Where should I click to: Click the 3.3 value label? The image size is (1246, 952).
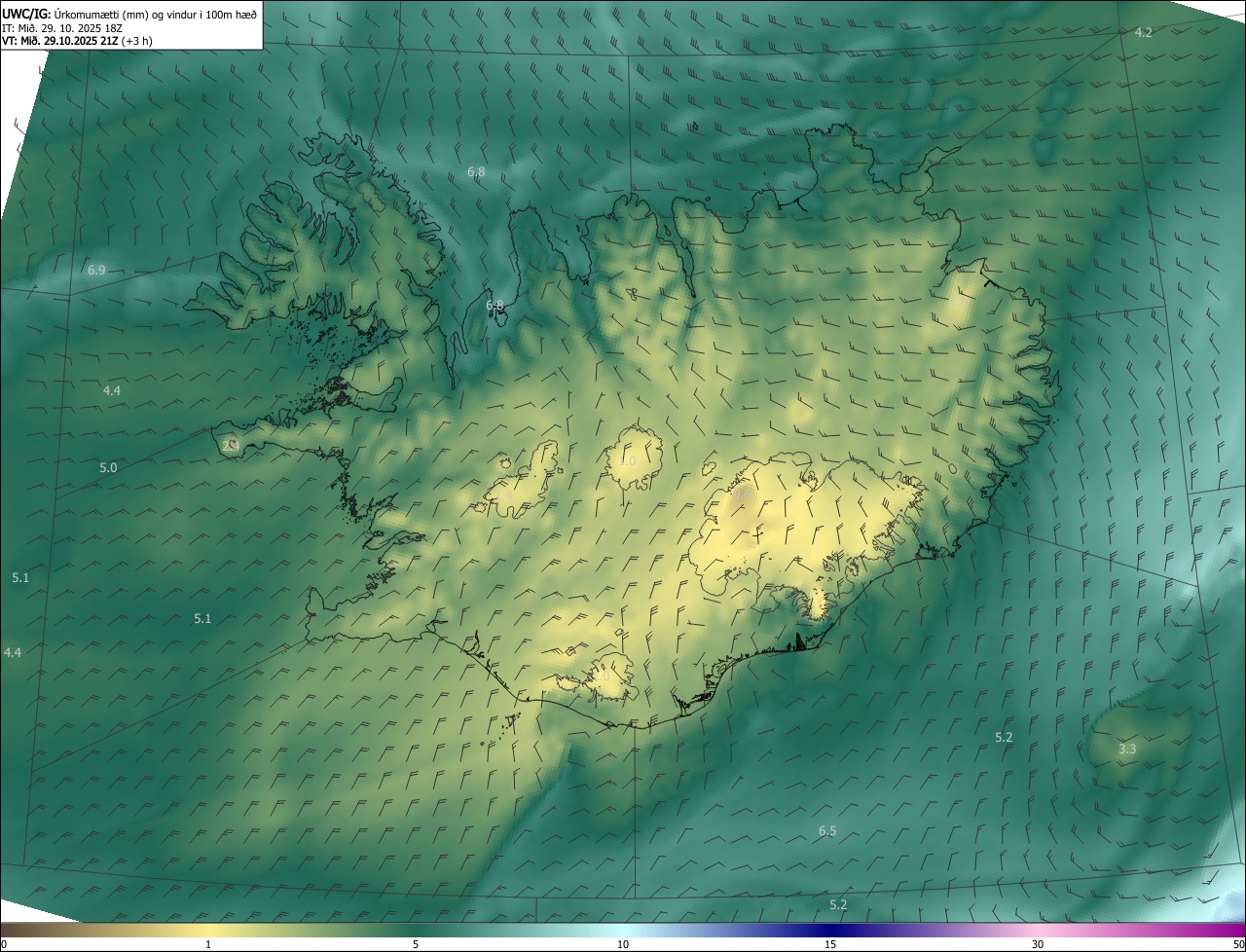pos(1126,749)
